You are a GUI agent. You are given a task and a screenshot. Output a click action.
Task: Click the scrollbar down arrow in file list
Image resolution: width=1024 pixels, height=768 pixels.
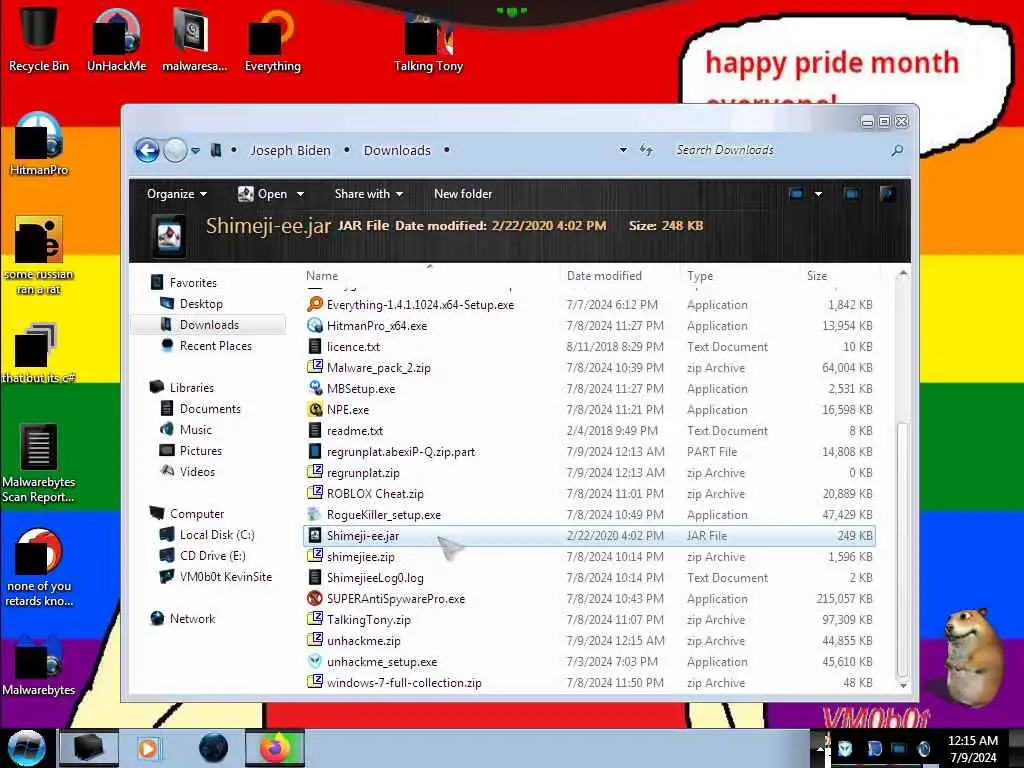click(903, 685)
